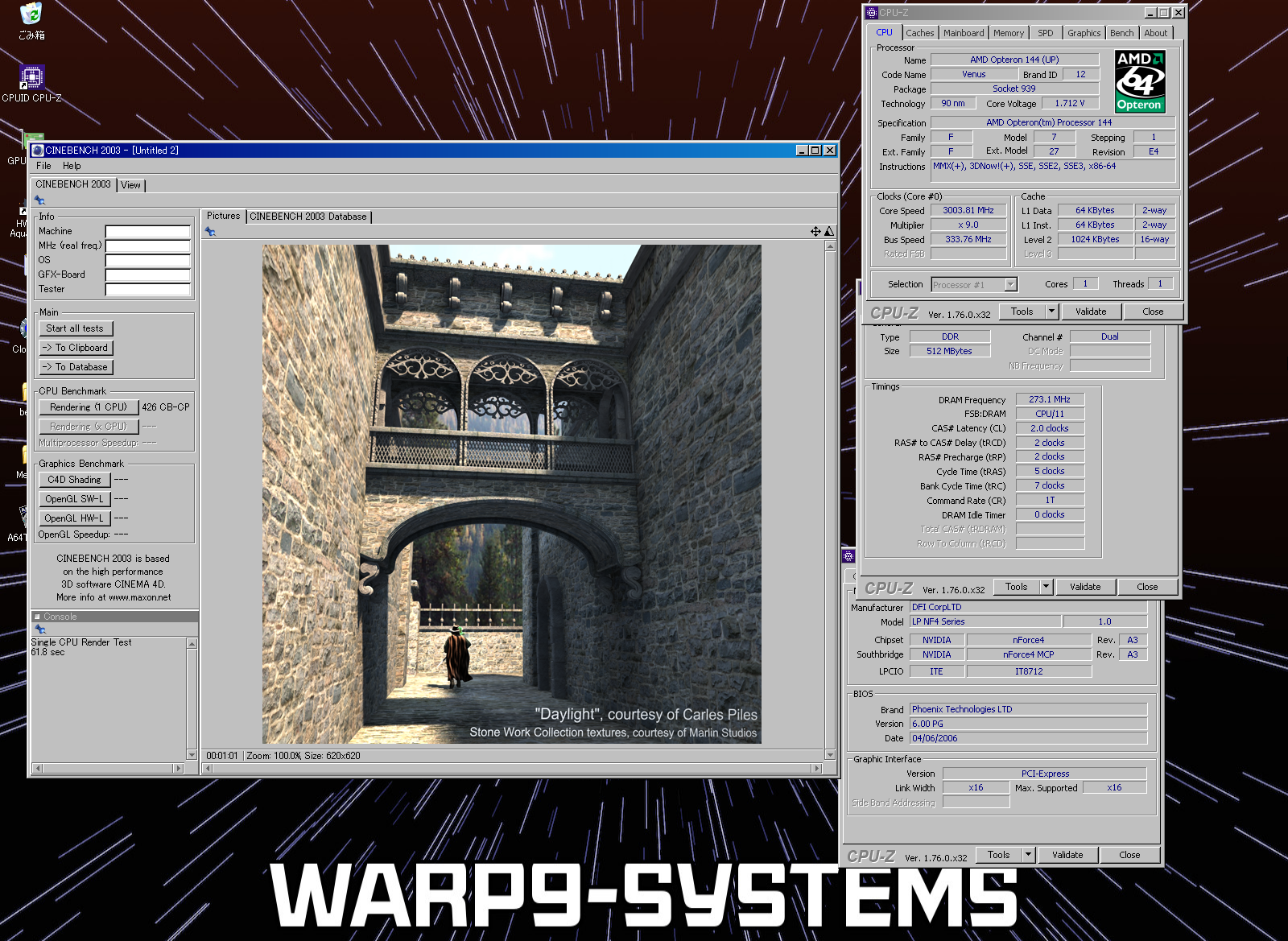Image resolution: width=1288 pixels, height=941 pixels.
Task: Switch to the Mainboard tab in CPU-Z
Action: point(964,33)
